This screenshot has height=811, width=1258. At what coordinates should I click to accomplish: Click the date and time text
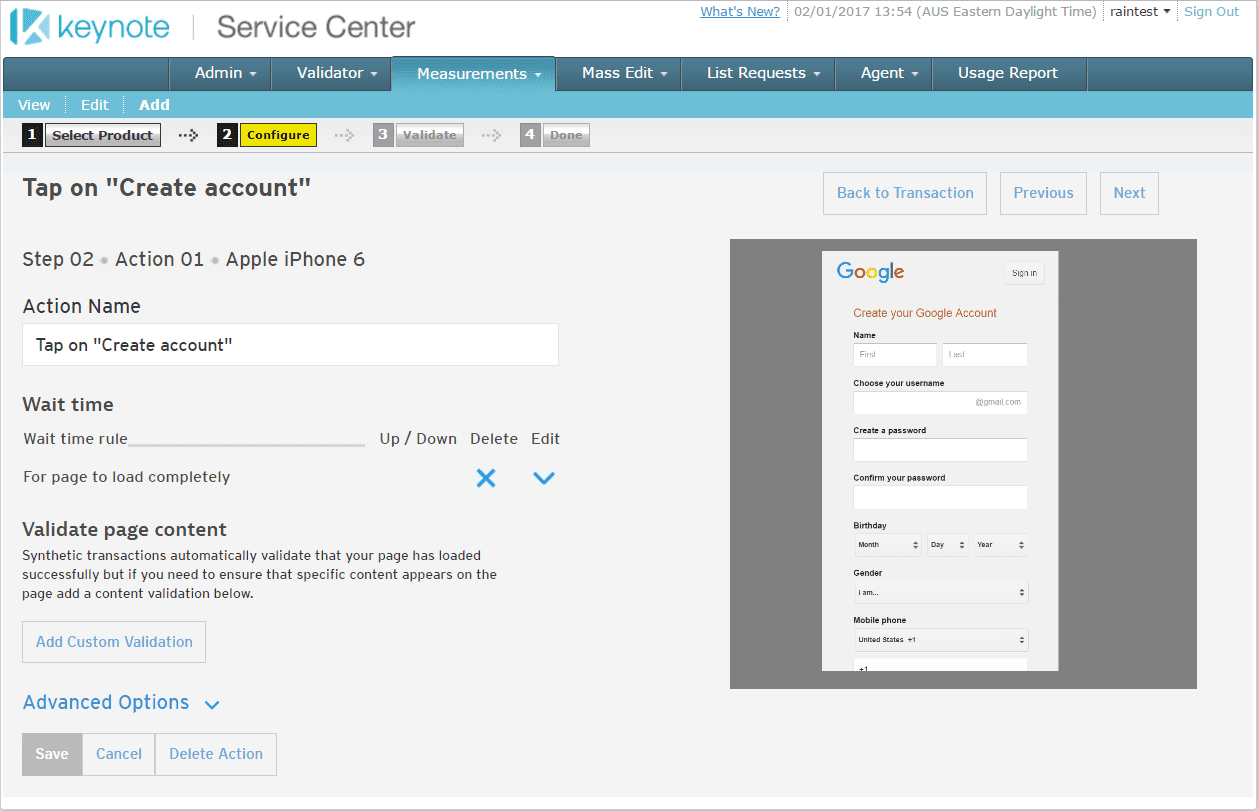click(944, 12)
